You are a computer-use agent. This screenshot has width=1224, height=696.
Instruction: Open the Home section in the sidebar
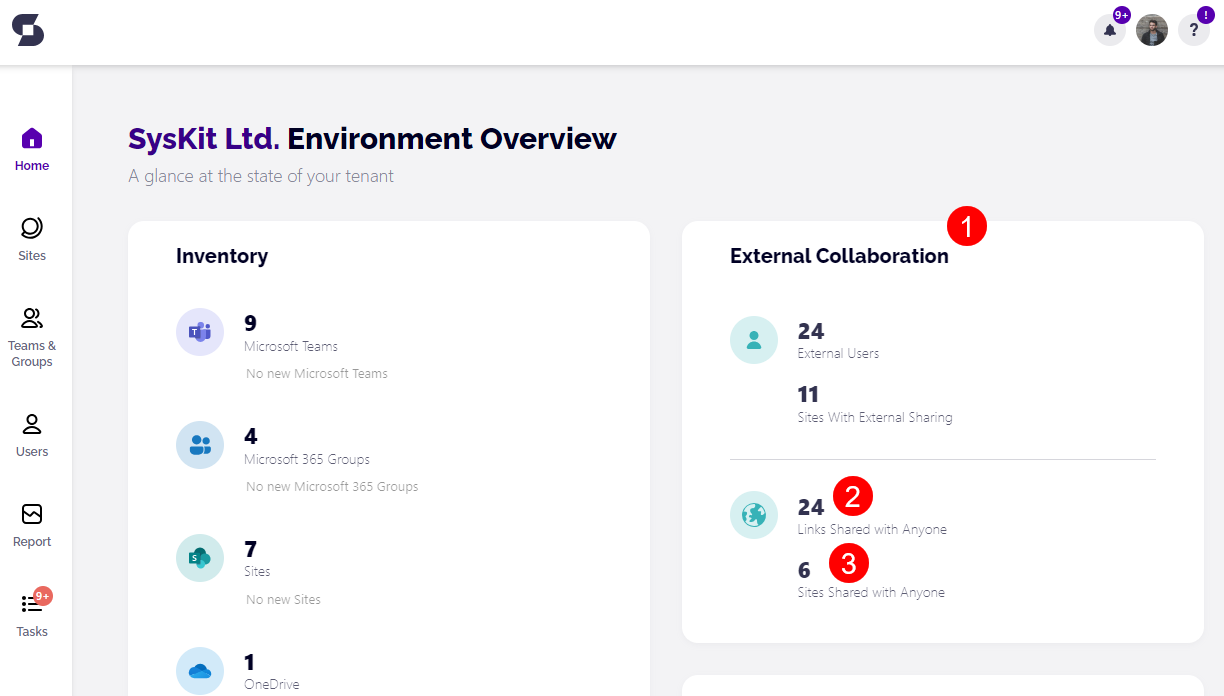coord(32,145)
